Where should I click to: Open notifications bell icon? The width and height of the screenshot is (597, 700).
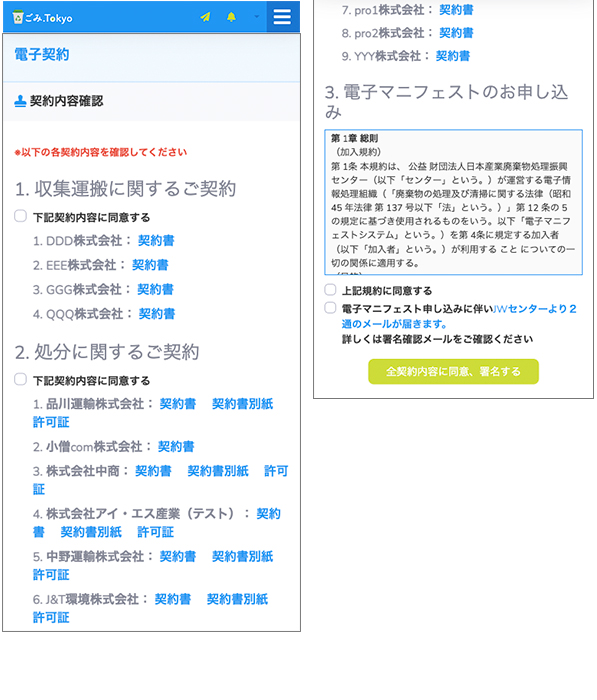[231, 17]
